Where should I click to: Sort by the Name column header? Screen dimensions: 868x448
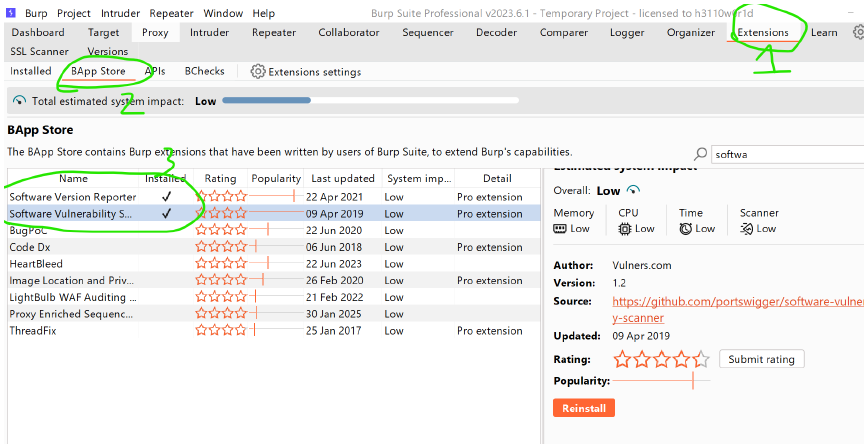tap(73, 178)
